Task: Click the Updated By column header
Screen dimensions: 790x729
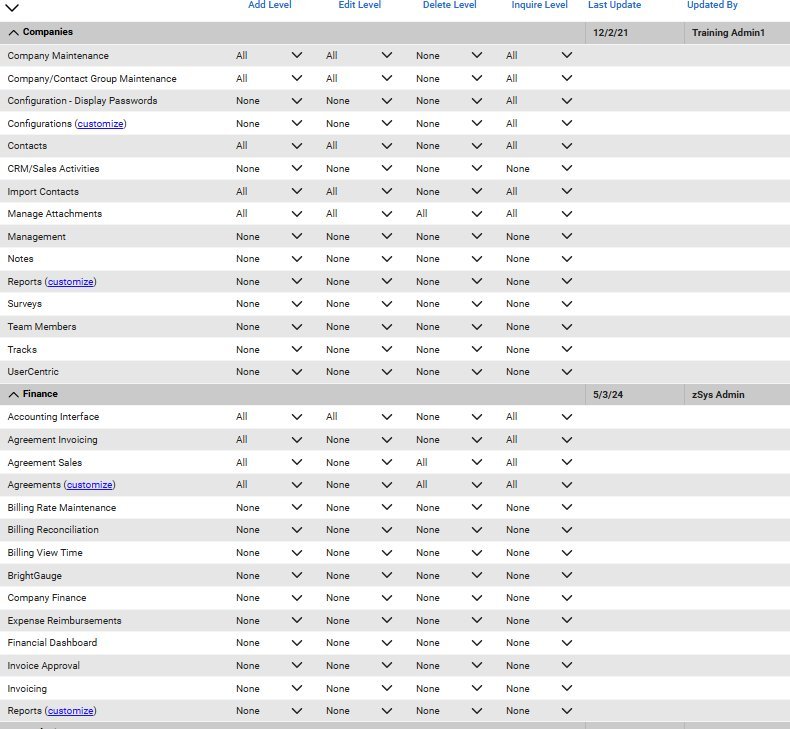Action: click(x=712, y=5)
